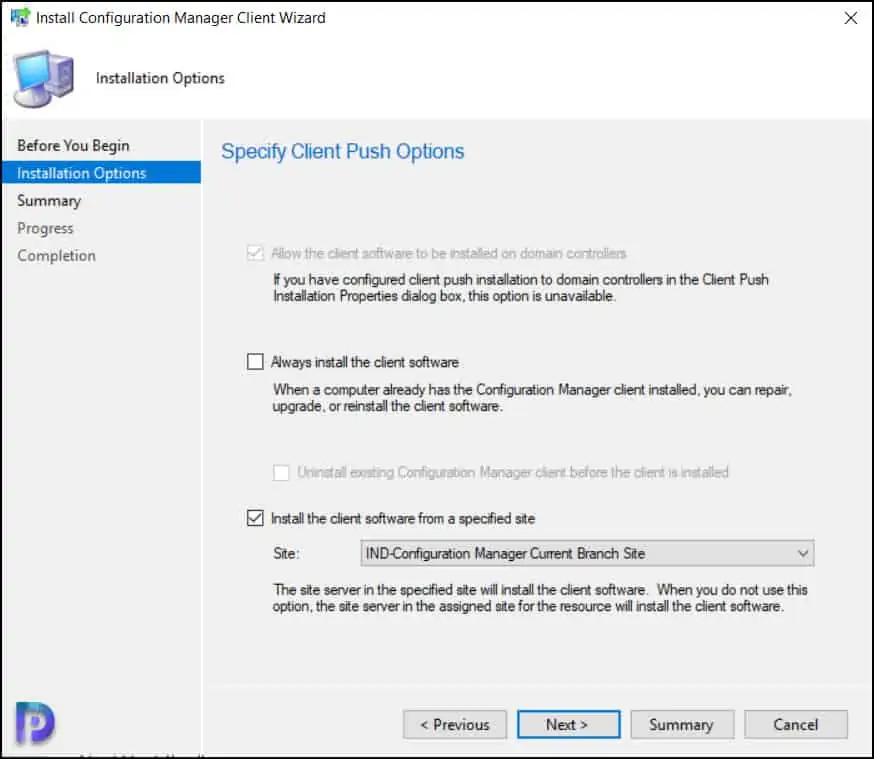The height and width of the screenshot is (759, 874).
Task: Toggle Uninstall existing Configuration Manager client checkbox
Action: click(282, 472)
